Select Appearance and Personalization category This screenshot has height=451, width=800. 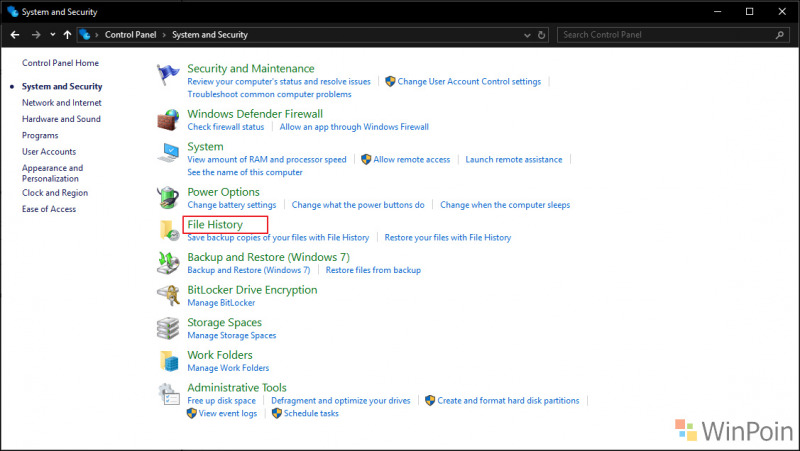pyautogui.click(x=53, y=173)
